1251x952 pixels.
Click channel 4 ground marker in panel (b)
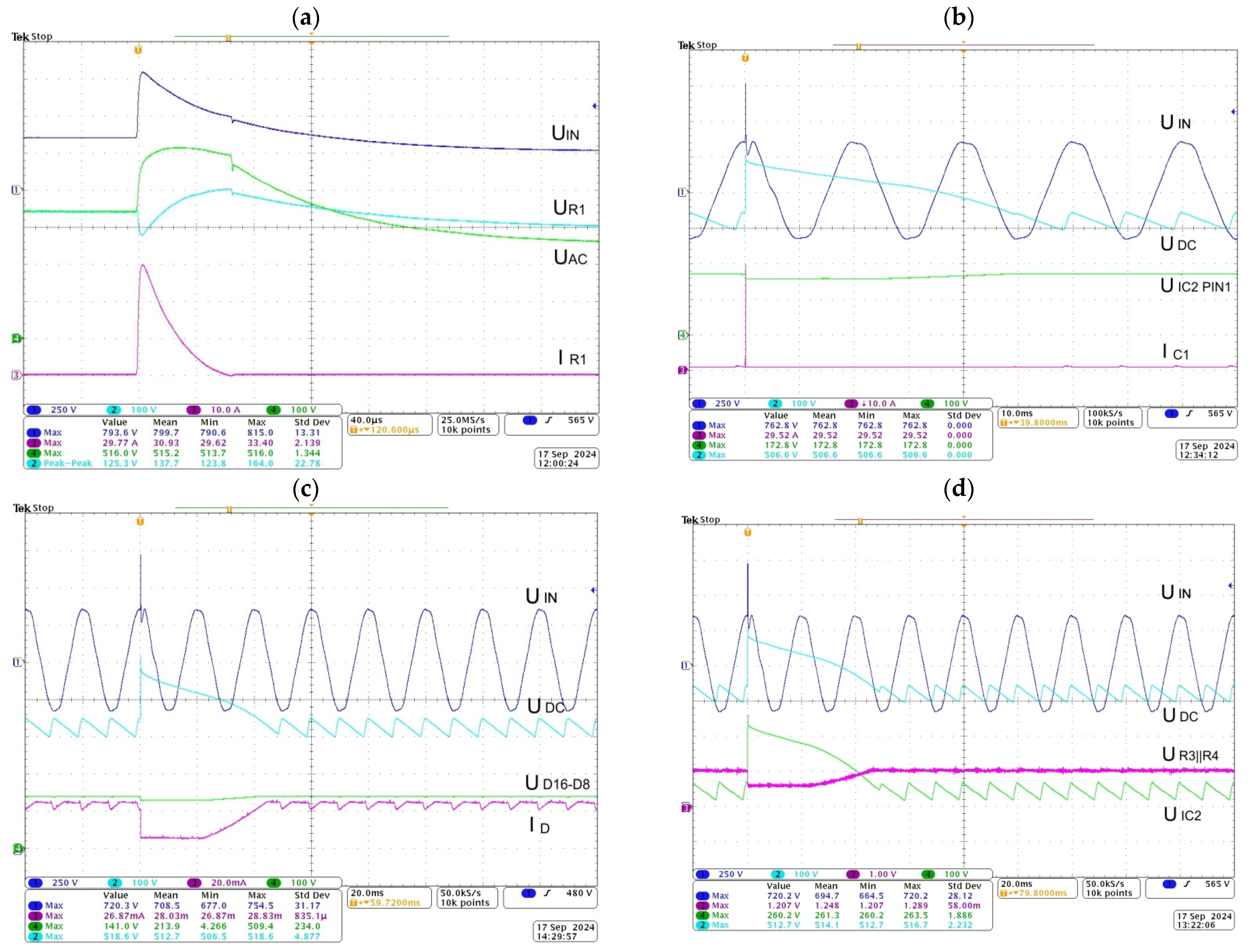click(683, 335)
